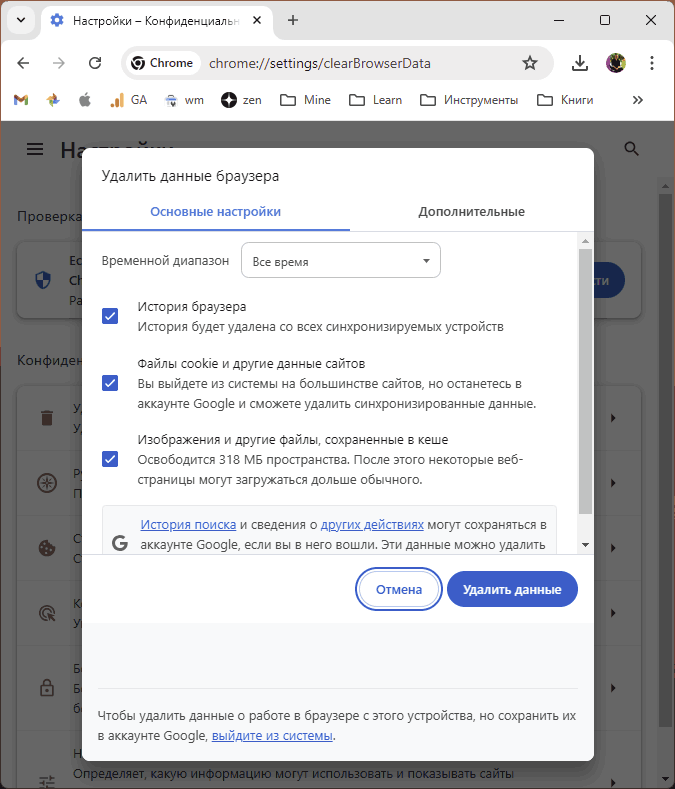The width and height of the screenshot is (675, 789).
Task: Expand the trash row arrow at right
Action: pyautogui.click(x=613, y=418)
